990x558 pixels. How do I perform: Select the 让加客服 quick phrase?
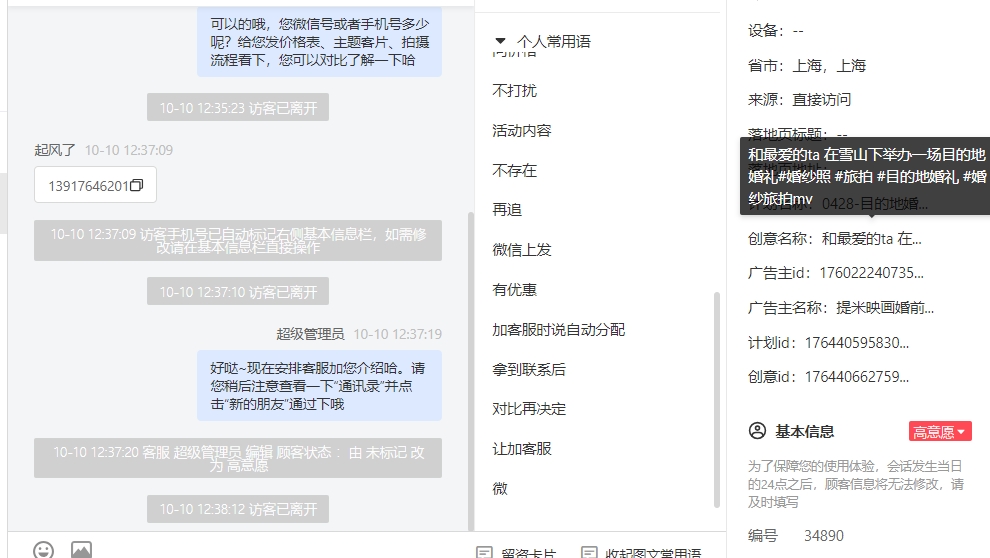tap(522, 449)
